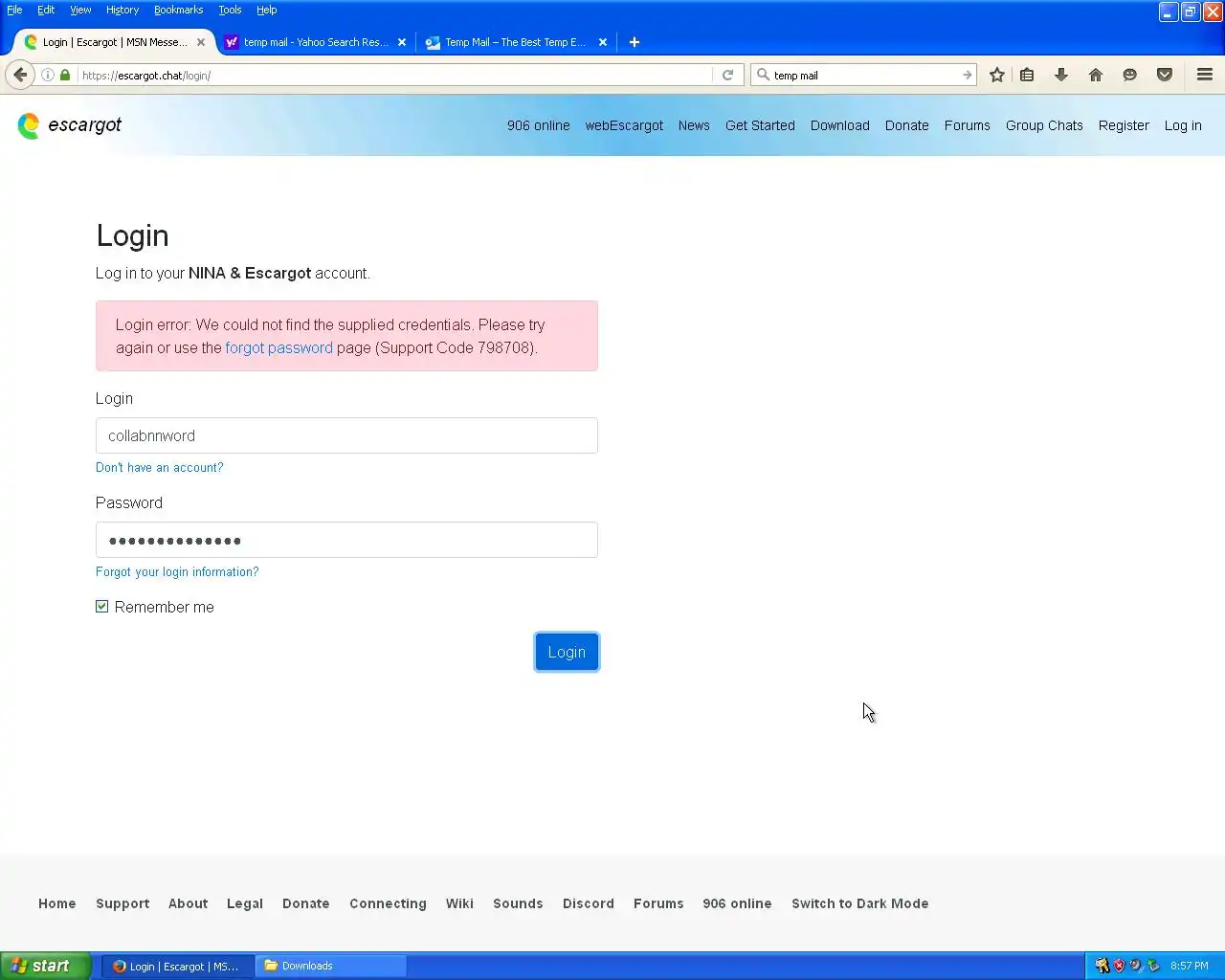
Task: Open the View menu
Action: click(x=80, y=10)
